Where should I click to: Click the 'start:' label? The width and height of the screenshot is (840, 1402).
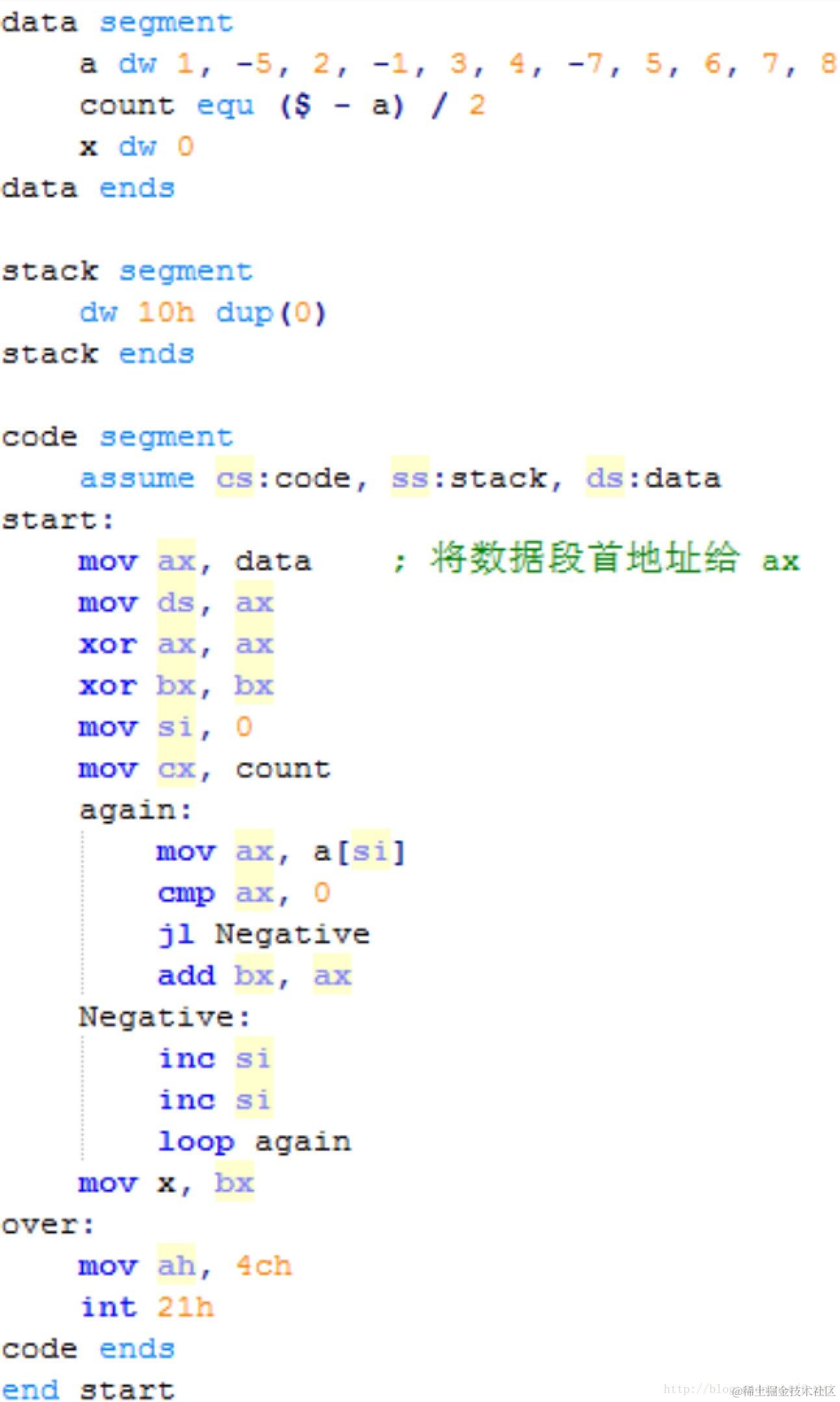coord(58,521)
